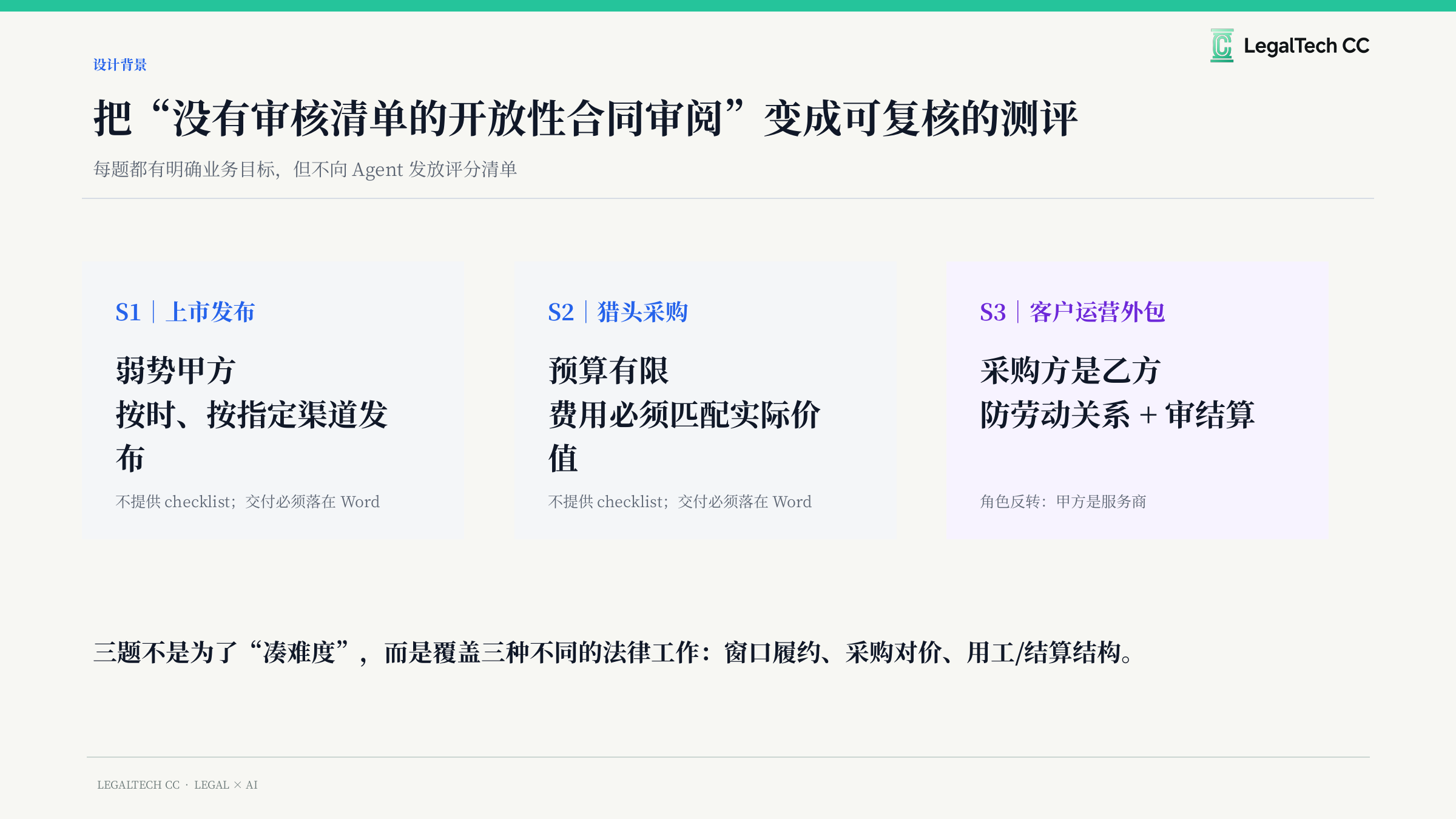Click the S1｜上市发布 card heading

(x=185, y=312)
